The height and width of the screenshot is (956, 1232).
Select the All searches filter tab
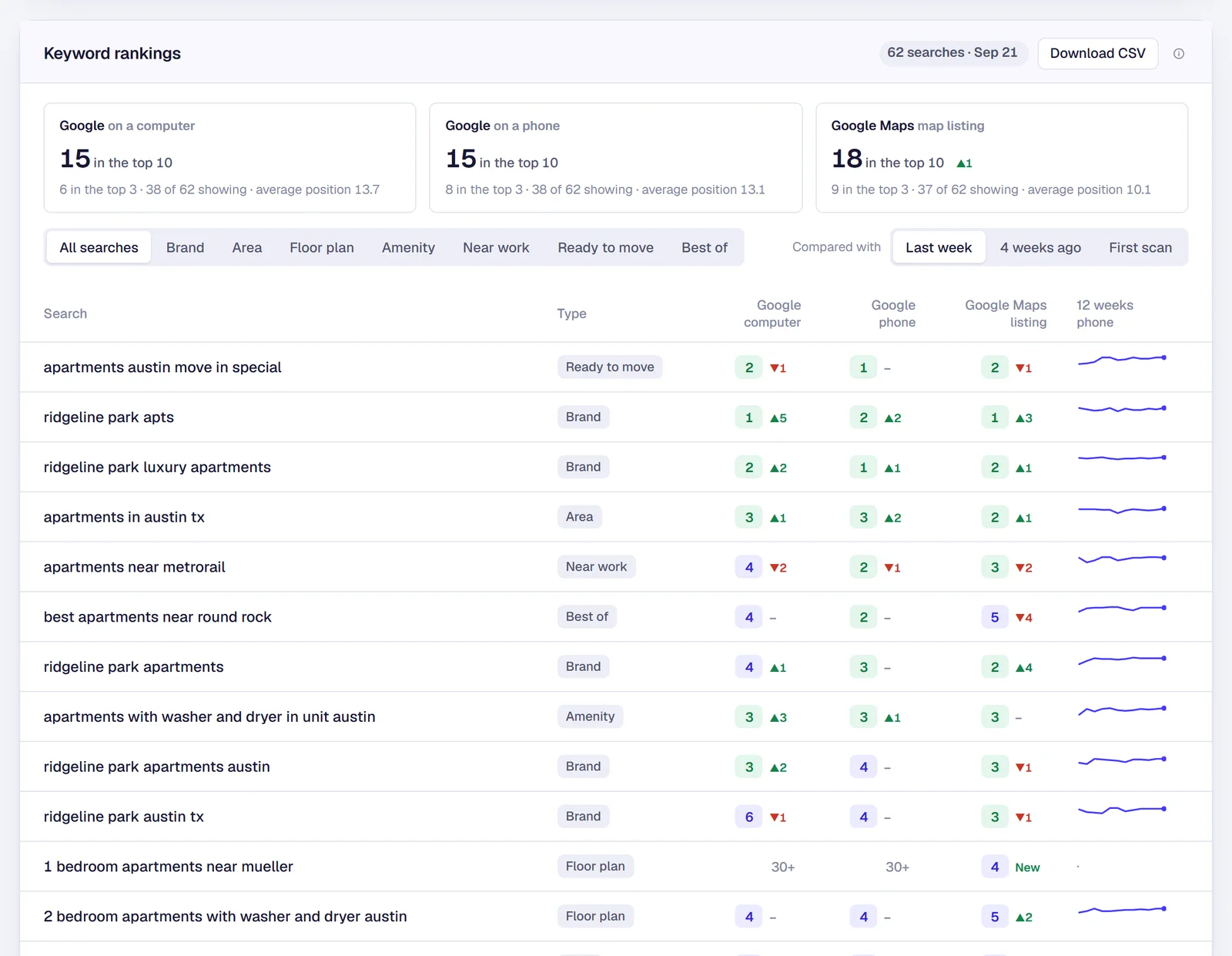99,247
